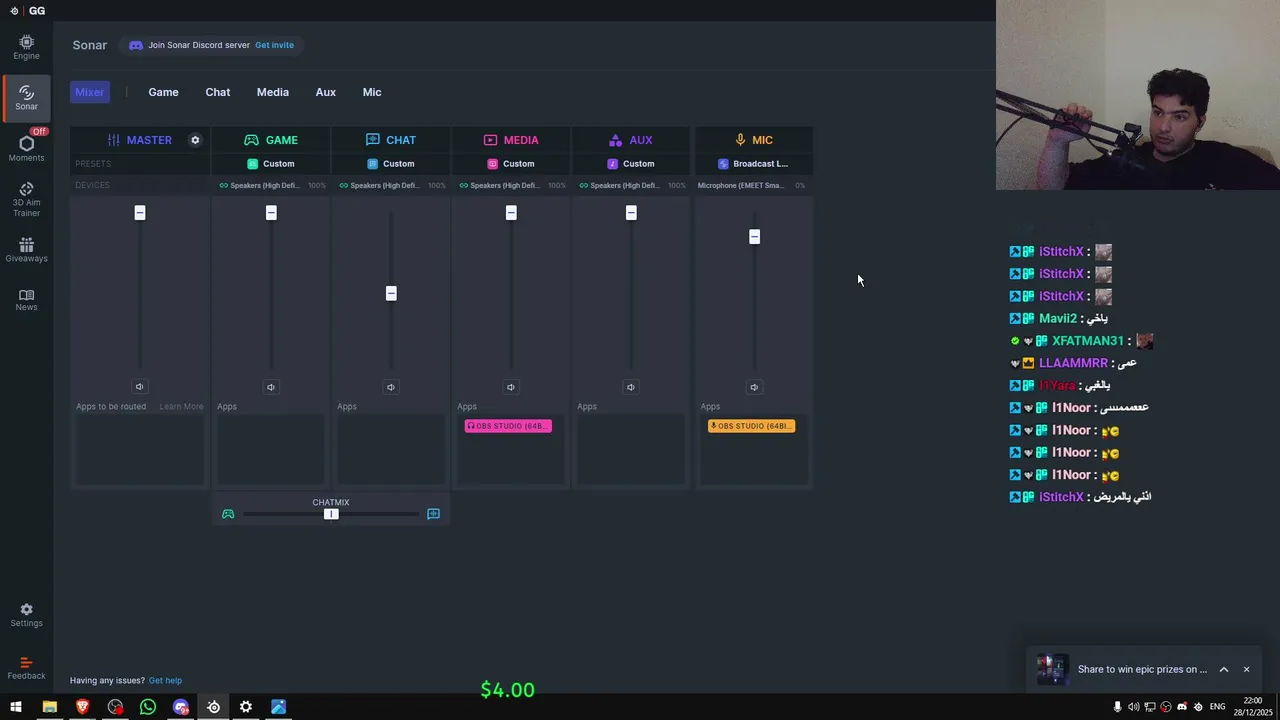Click the Mic channel volume slider handle

click(754, 237)
